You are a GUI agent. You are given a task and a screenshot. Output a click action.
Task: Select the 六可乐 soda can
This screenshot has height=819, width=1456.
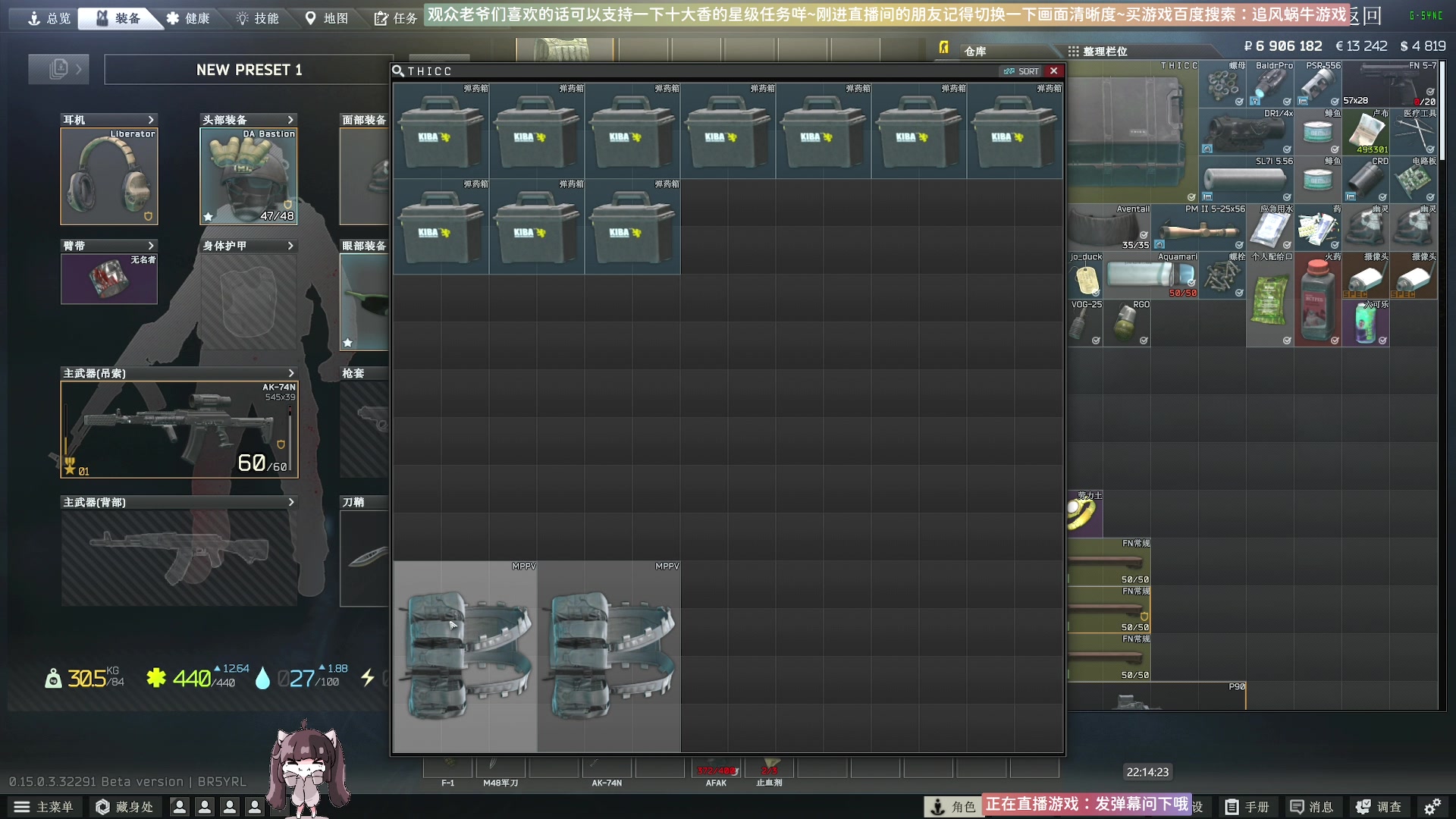click(x=1366, y=323)
